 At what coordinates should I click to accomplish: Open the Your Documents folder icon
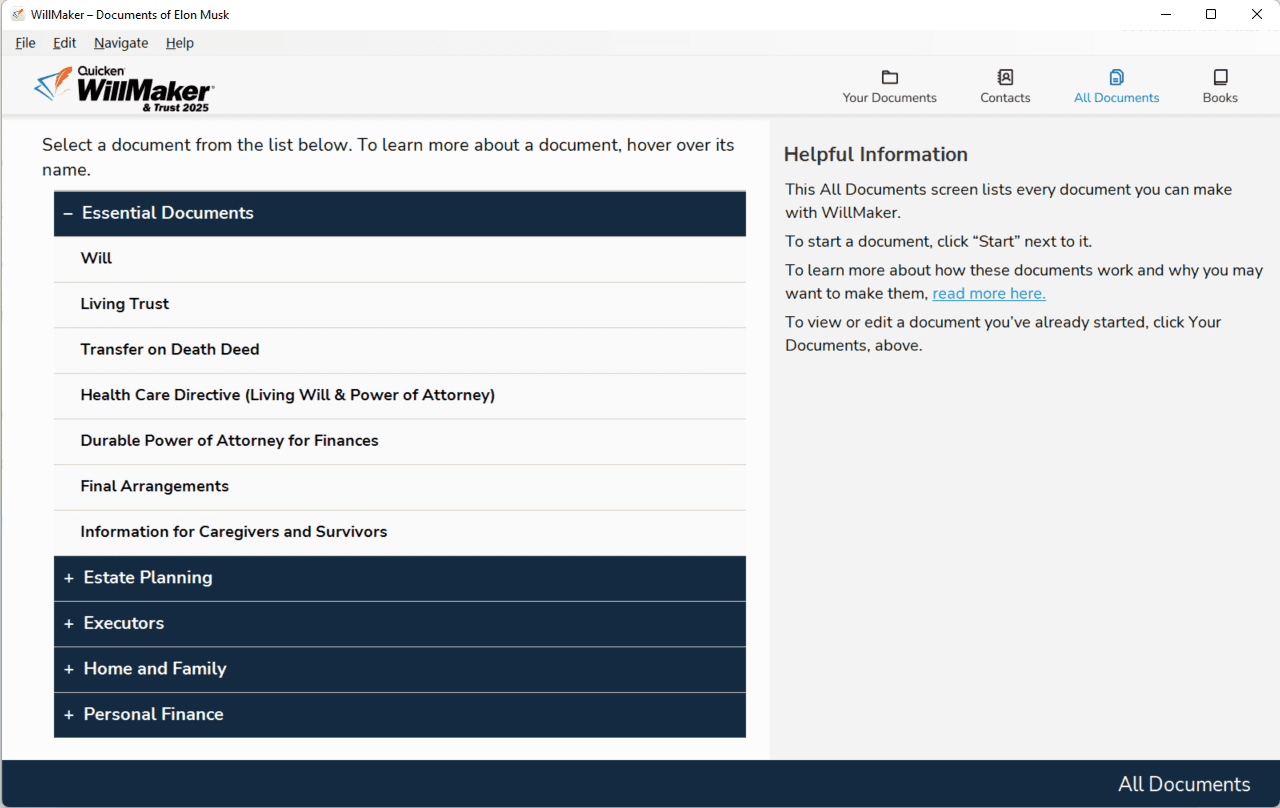(889, 78)
